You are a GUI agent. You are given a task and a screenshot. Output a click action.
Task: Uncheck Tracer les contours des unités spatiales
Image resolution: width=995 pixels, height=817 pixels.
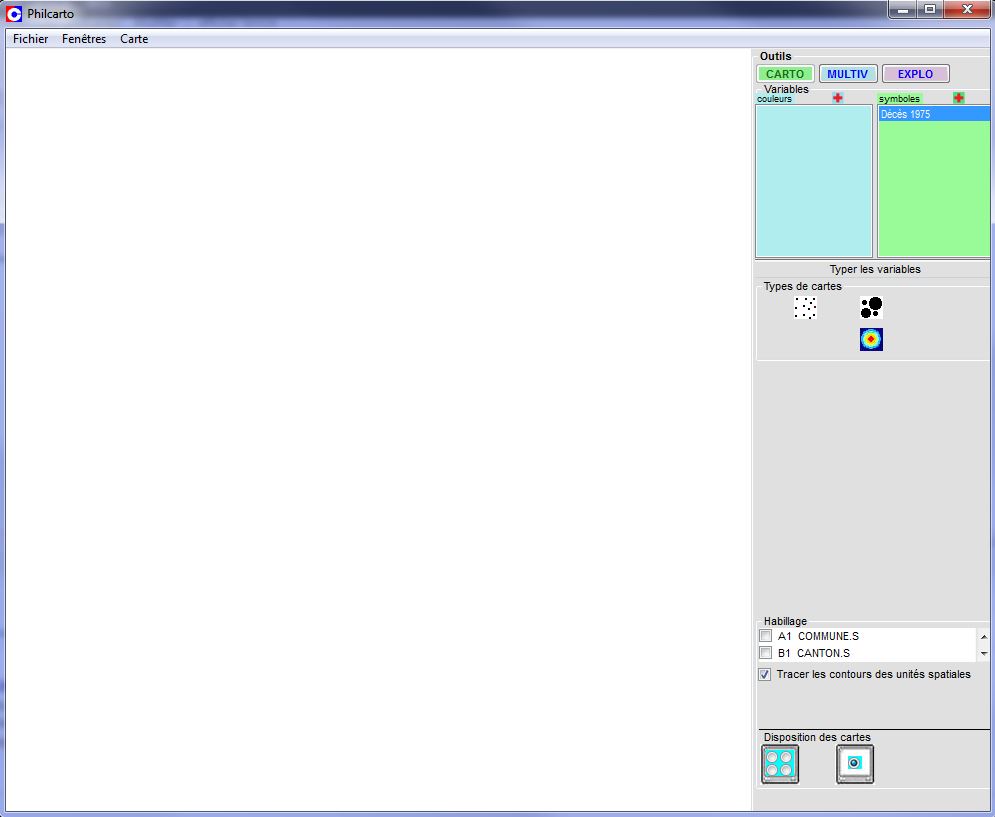pyautogui.click(x=765, y=674)
